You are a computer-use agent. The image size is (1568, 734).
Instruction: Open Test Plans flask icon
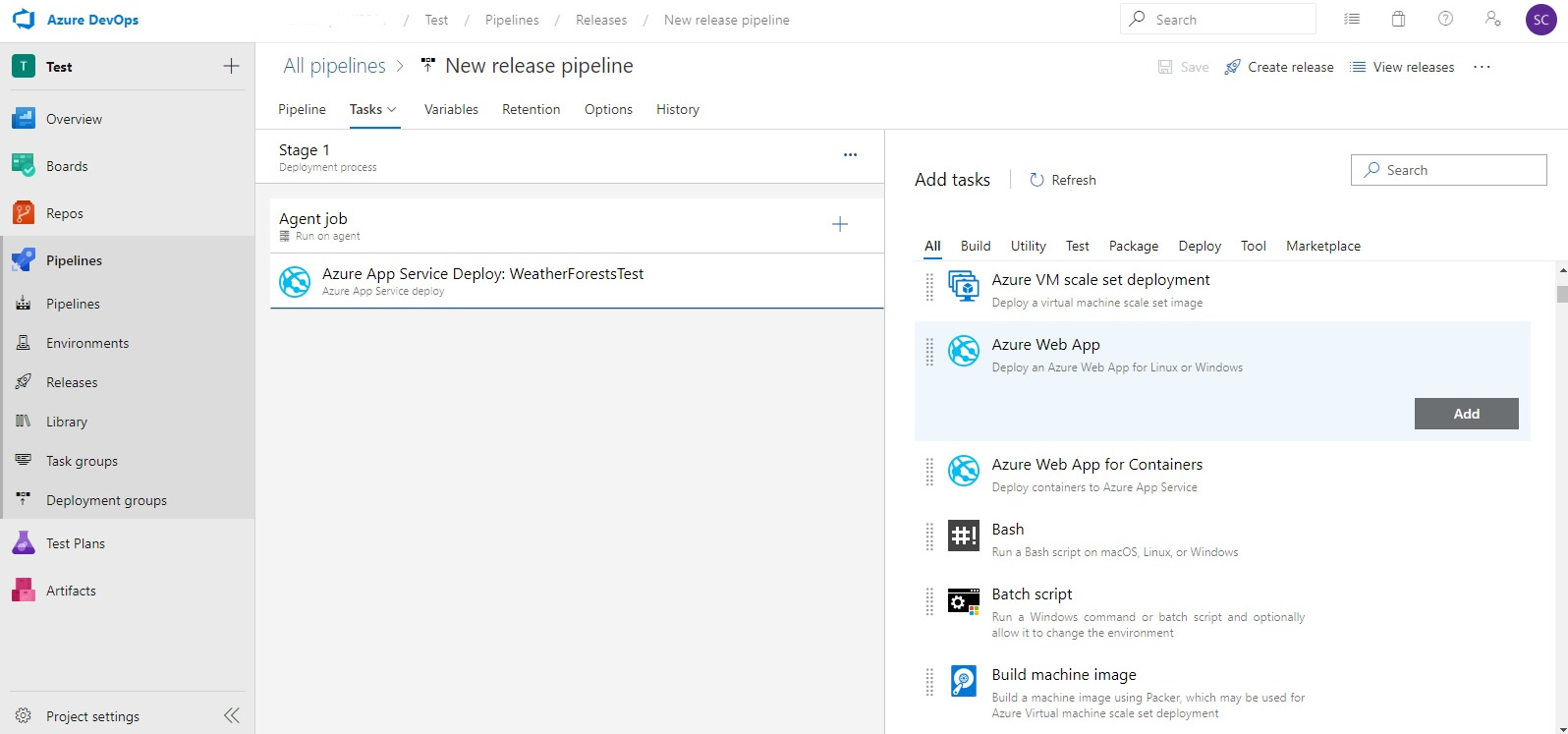[24, 543]
